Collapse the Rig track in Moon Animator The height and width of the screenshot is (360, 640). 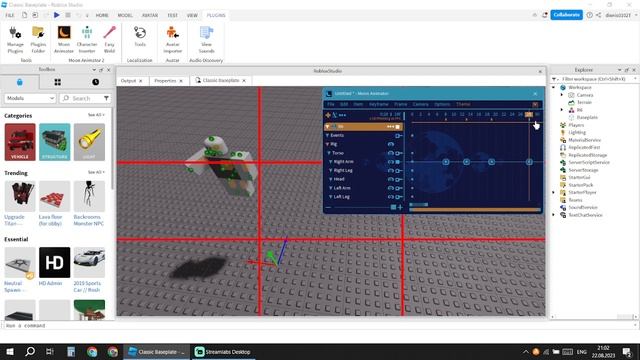point(327,144)
